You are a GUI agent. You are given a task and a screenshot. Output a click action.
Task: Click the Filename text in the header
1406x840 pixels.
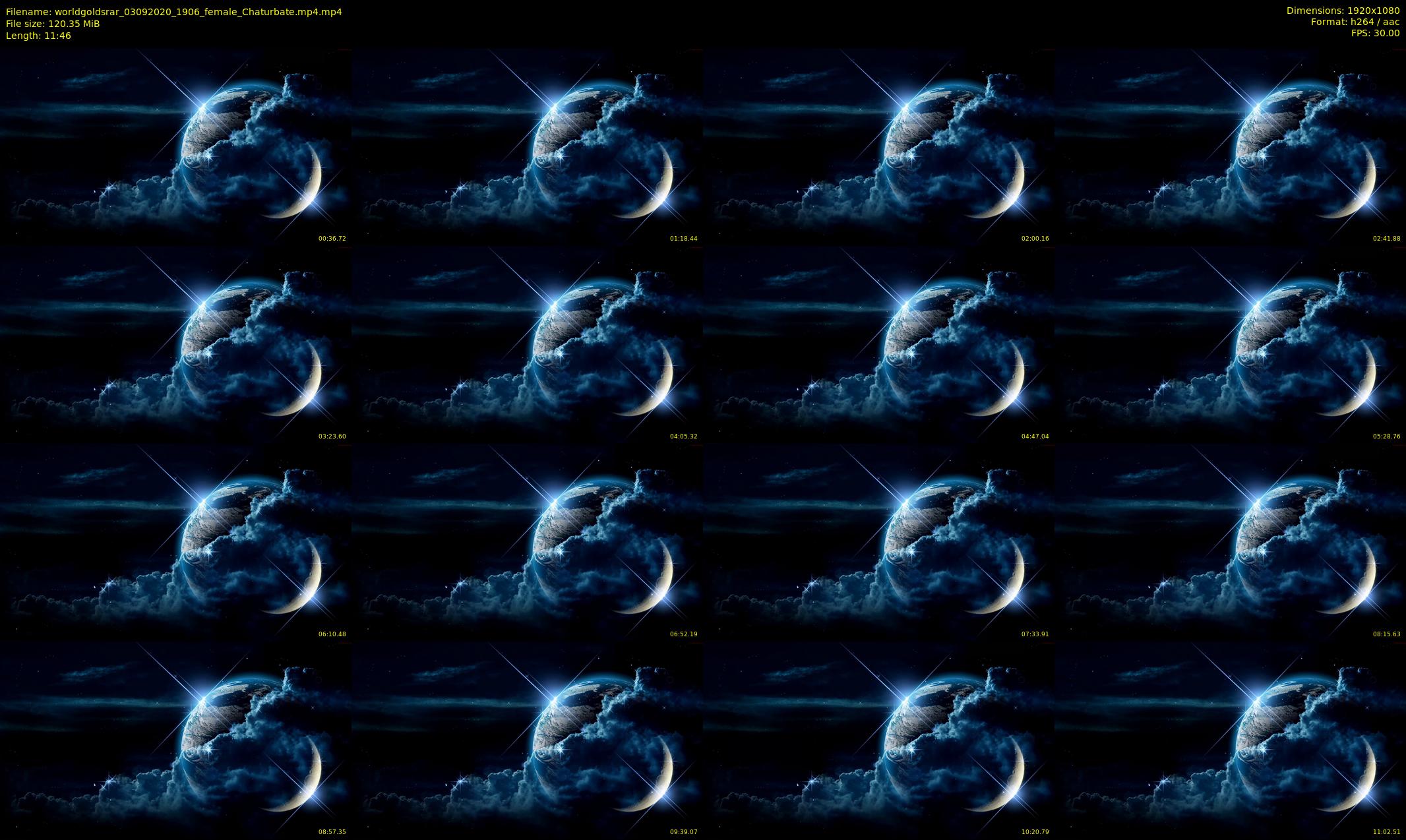coord(173,12)
